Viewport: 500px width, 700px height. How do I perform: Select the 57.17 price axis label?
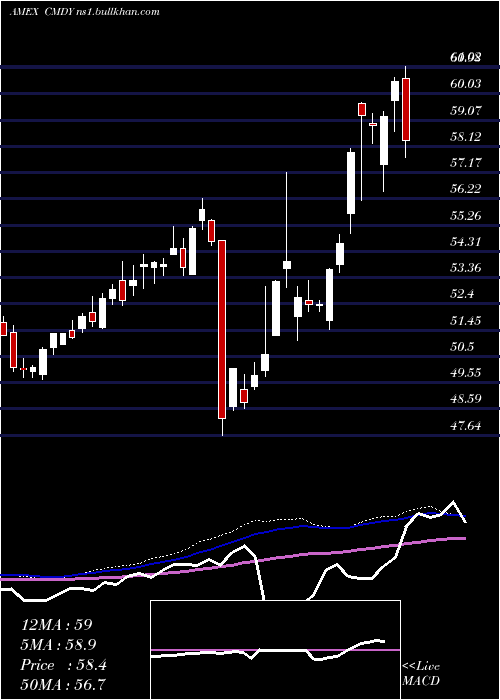click(466, 162)
